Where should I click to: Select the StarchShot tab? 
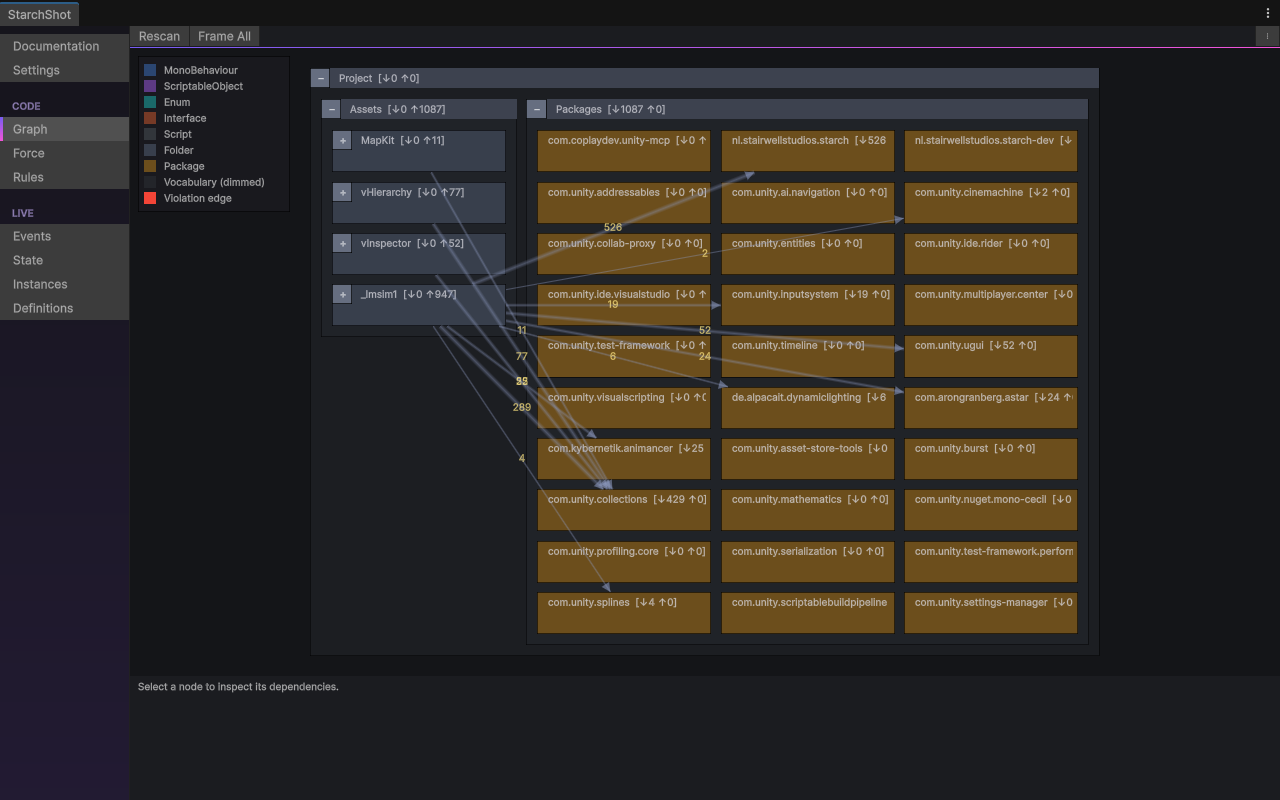(x=39, y=14)
